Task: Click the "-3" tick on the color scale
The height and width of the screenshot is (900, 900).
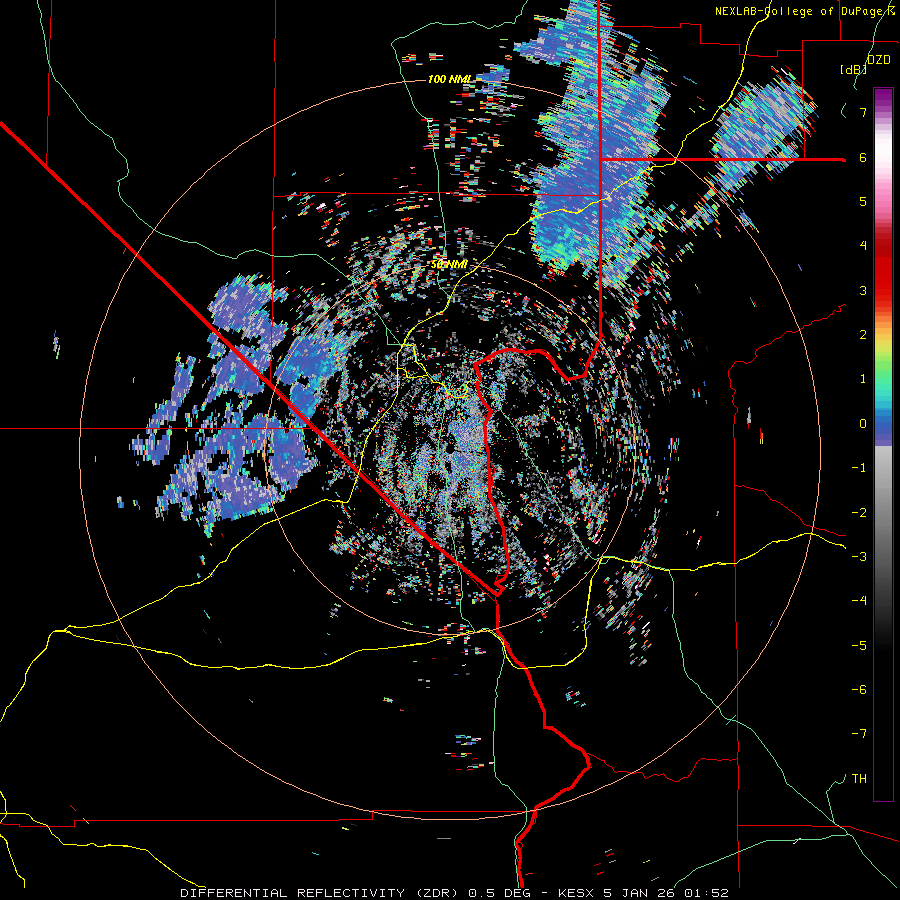Action: point(859,557)
